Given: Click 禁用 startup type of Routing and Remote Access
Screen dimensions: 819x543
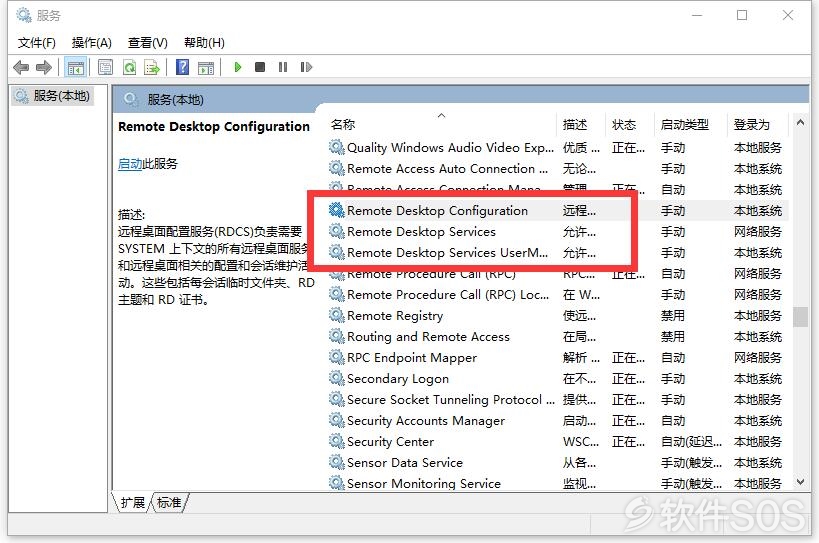Looking at the screenshot, I should tap(673, 337).
